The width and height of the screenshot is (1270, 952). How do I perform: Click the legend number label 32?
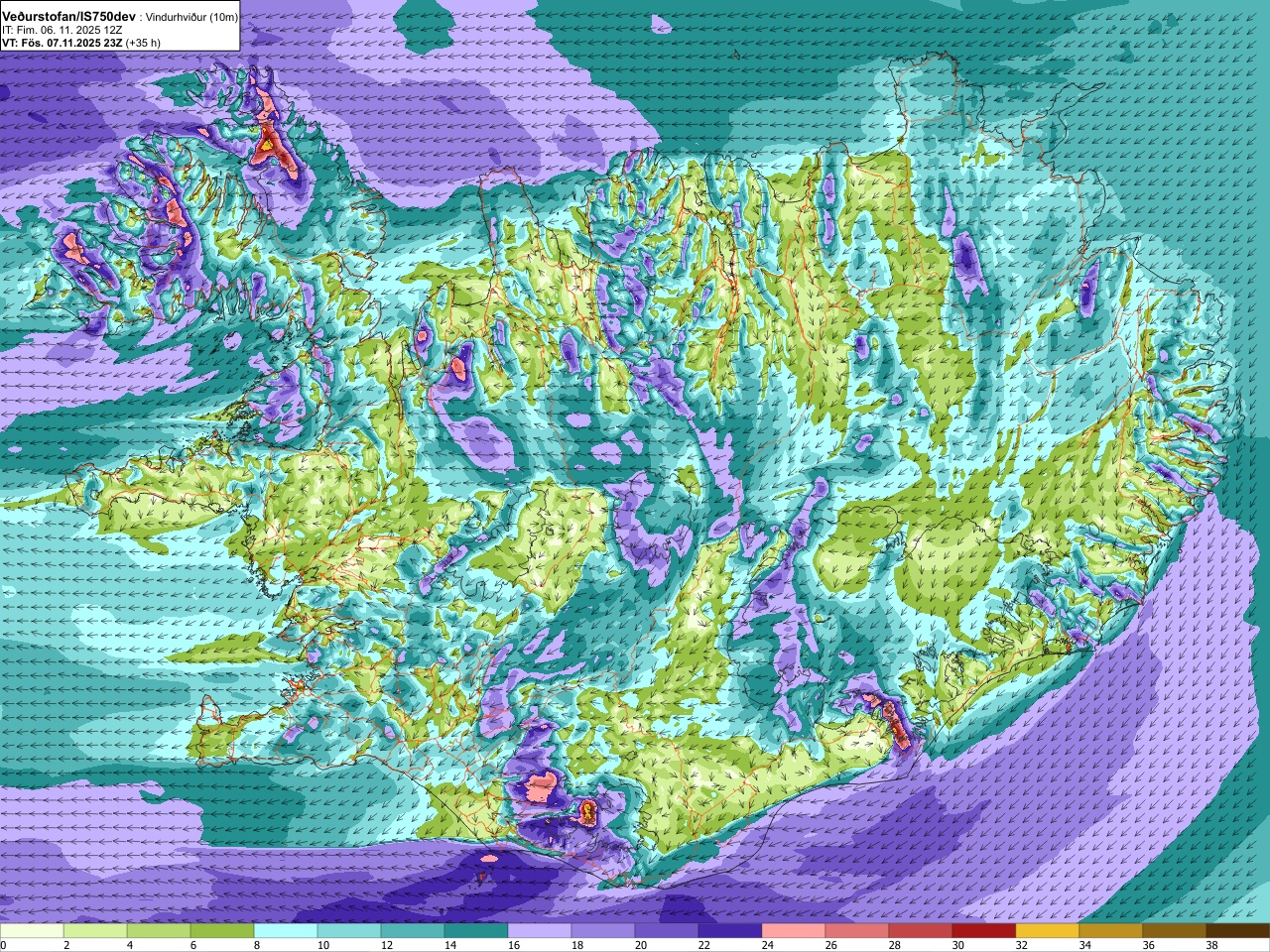[1022, 945]
